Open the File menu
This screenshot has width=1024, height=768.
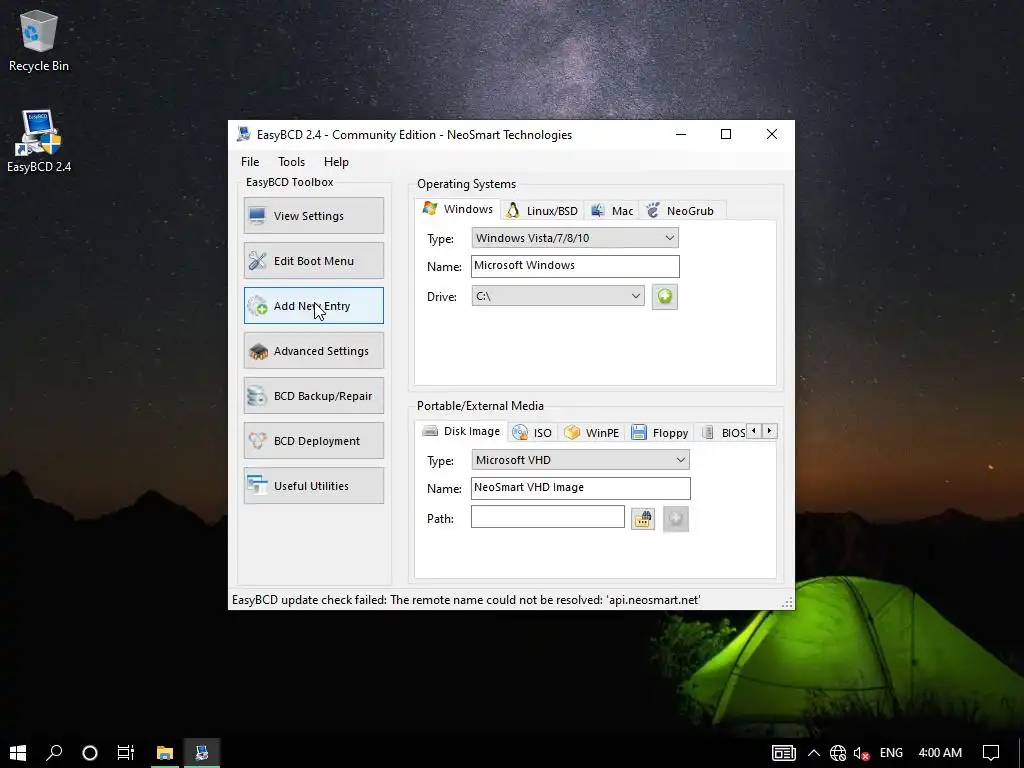tap(250, 162)
